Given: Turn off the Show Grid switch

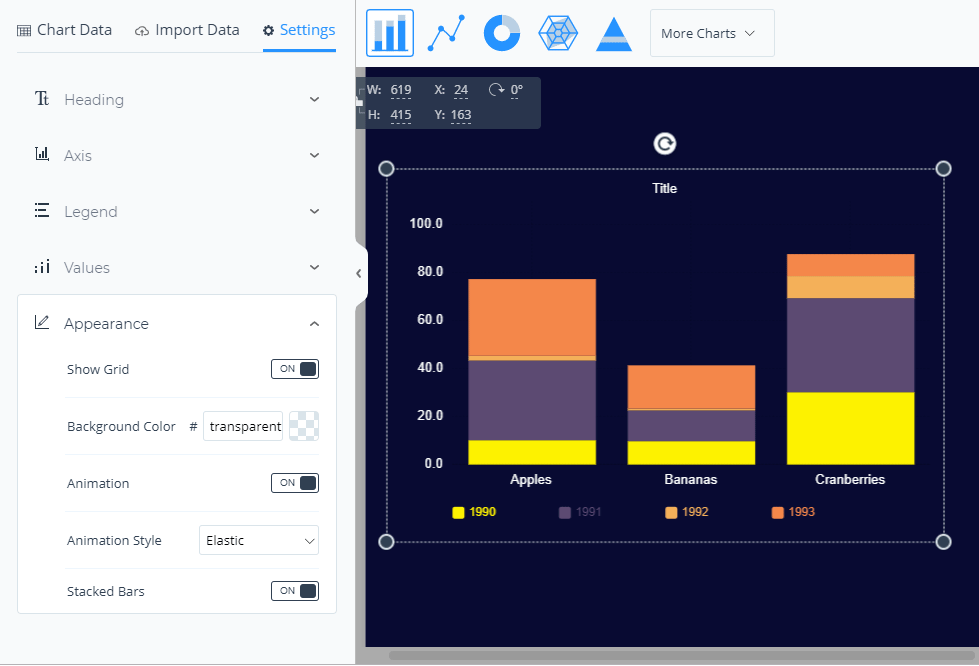Looking at the screenshot, I should [x=295, y=369].
